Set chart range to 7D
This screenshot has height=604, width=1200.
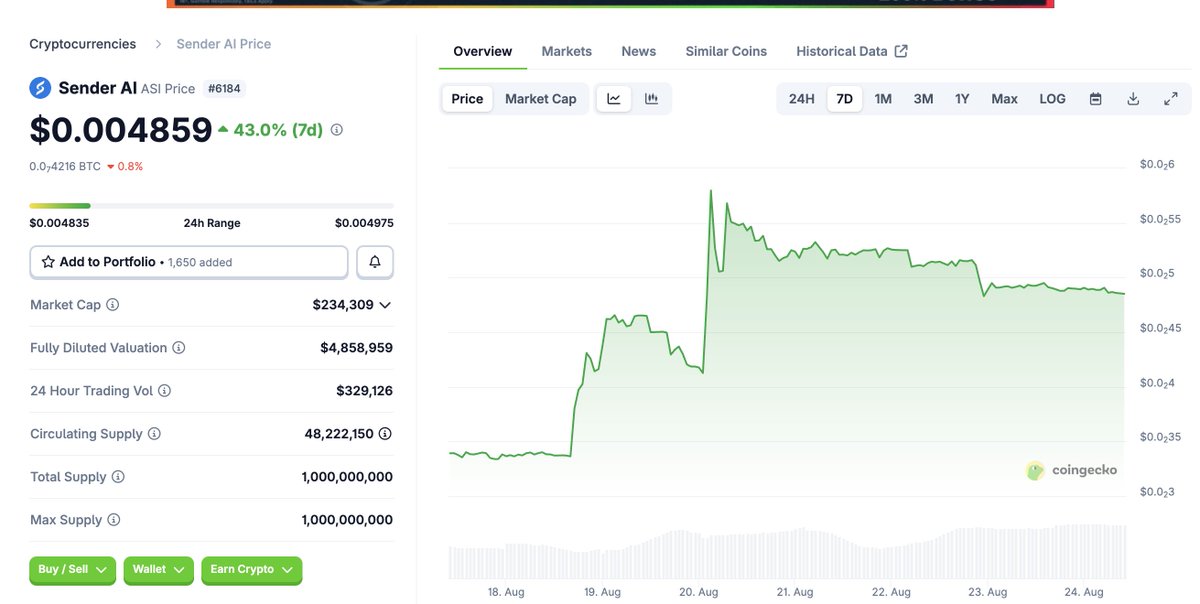[x=845, y=99]
